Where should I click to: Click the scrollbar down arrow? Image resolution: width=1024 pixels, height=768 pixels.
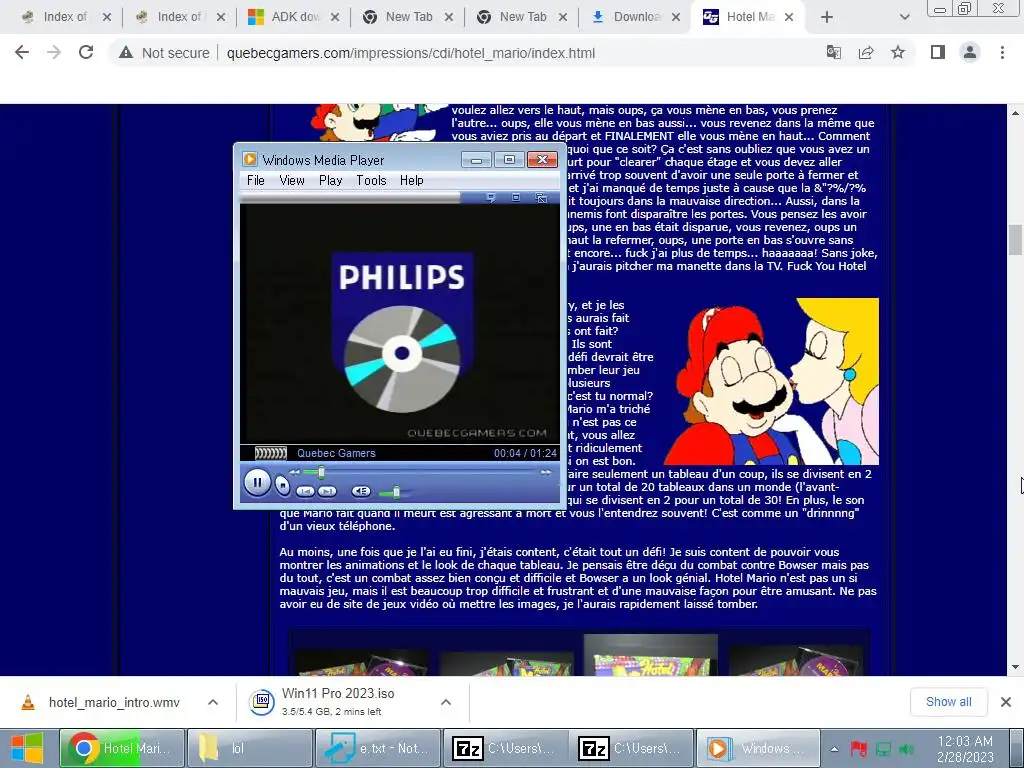1015,667
